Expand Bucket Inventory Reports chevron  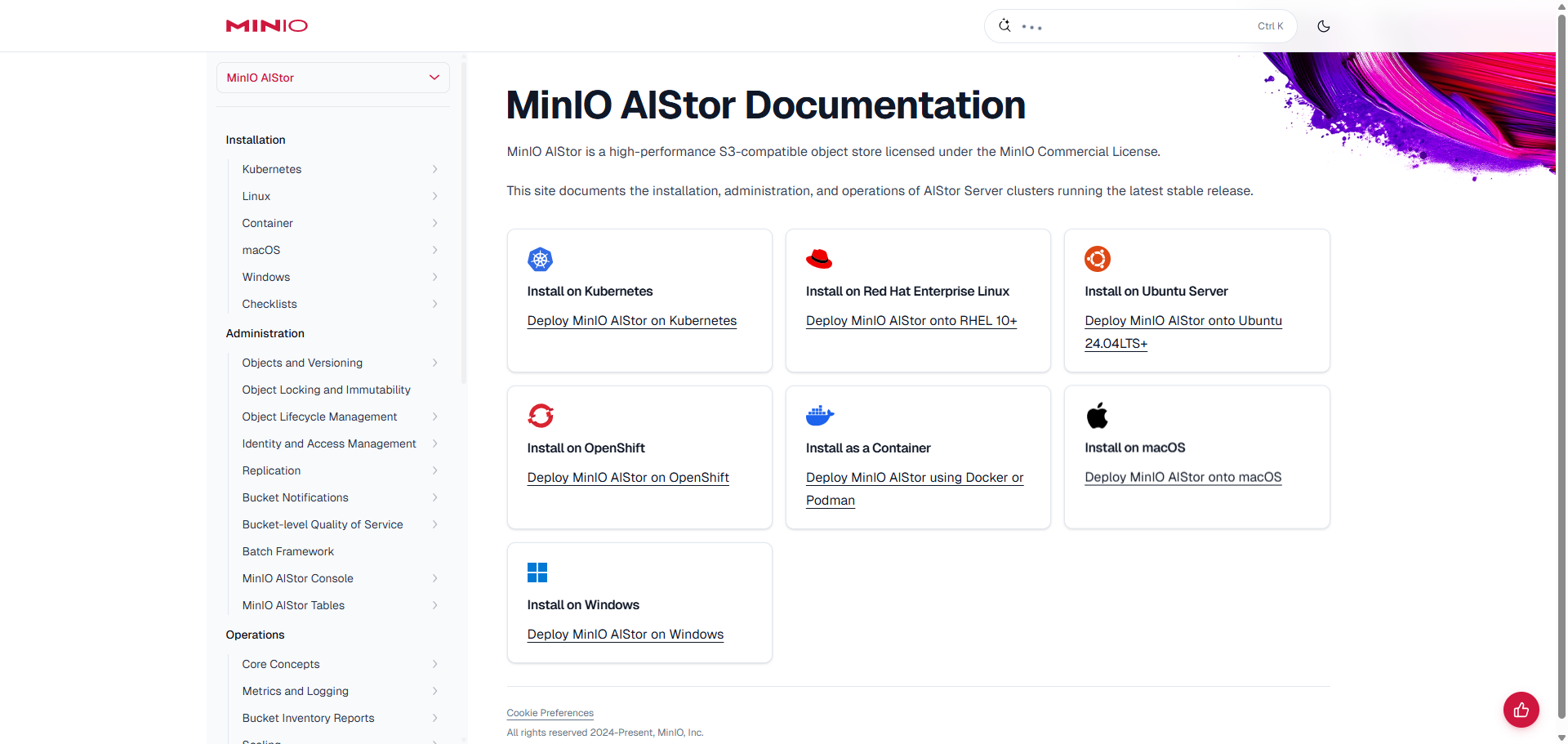(x=434, y=718)
